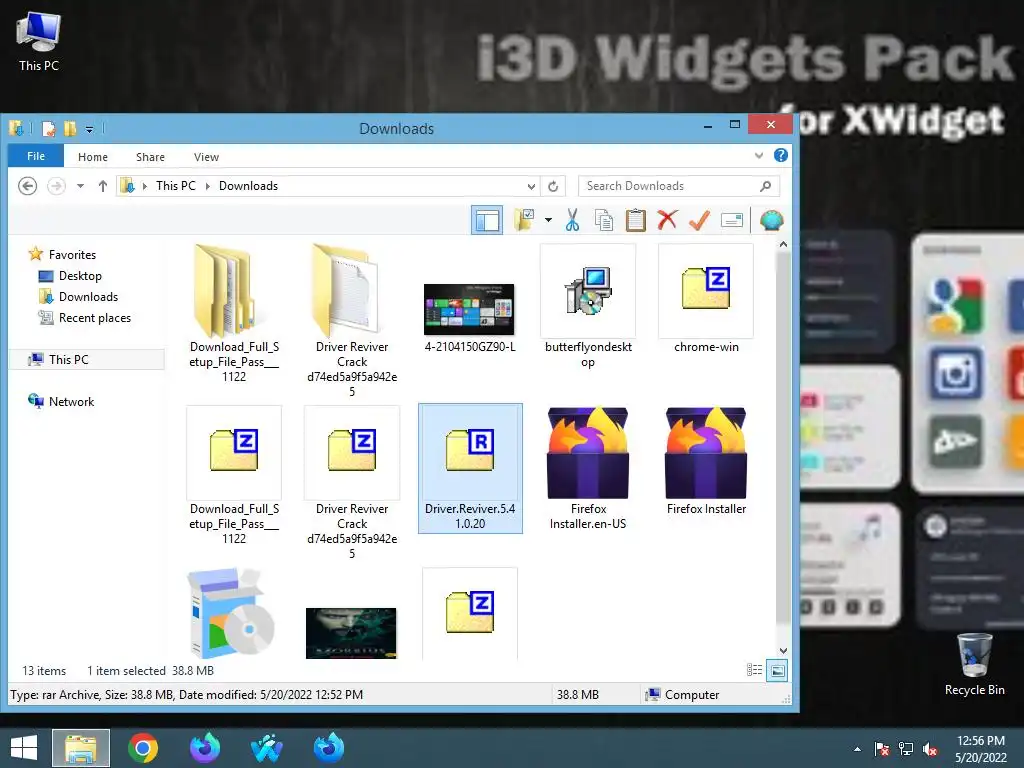Select the Firefox Installer file
Screen dimensions: 1024x768
706,461
